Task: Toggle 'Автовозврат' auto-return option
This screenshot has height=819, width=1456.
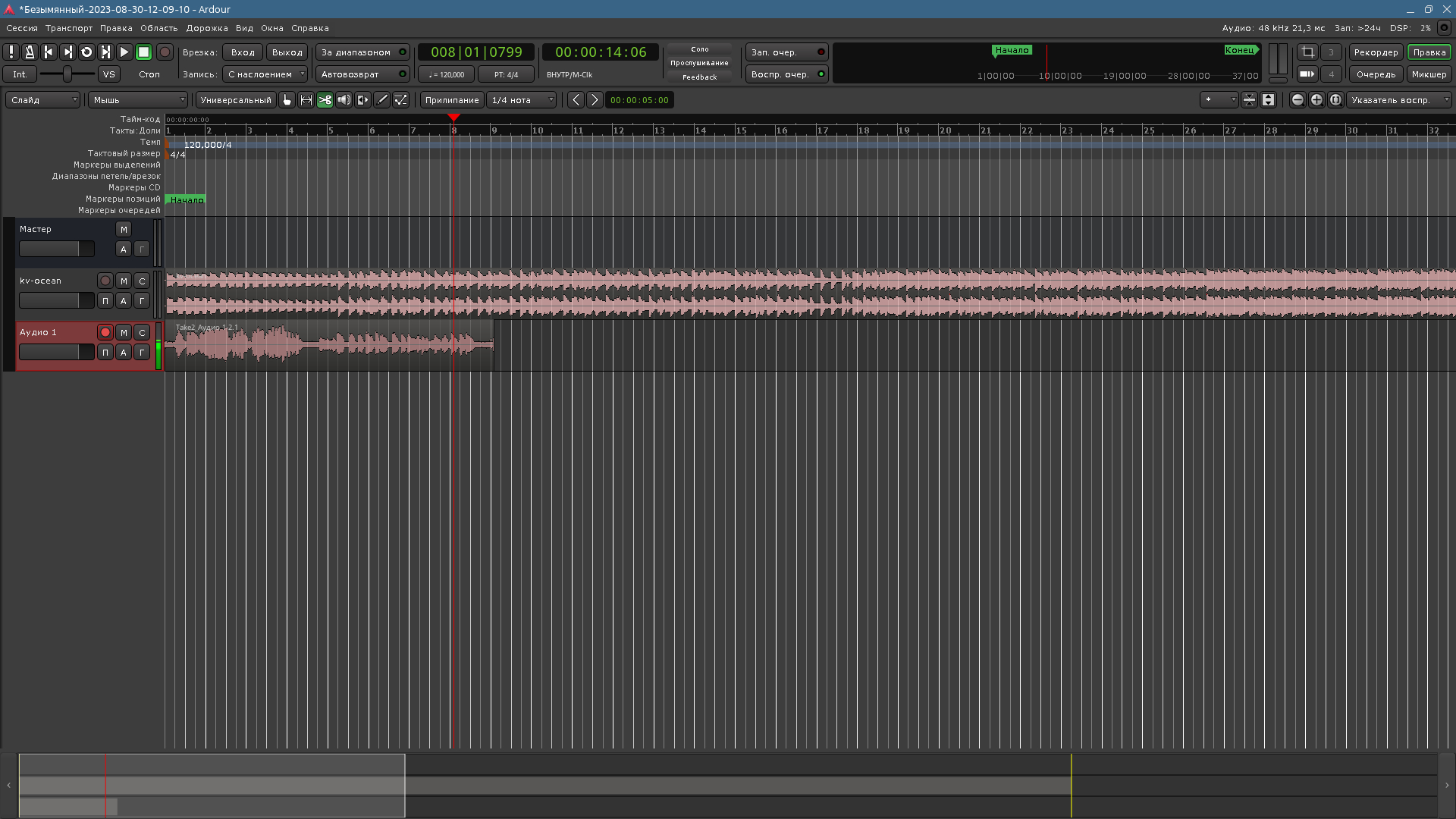Action: click(362, 74)
